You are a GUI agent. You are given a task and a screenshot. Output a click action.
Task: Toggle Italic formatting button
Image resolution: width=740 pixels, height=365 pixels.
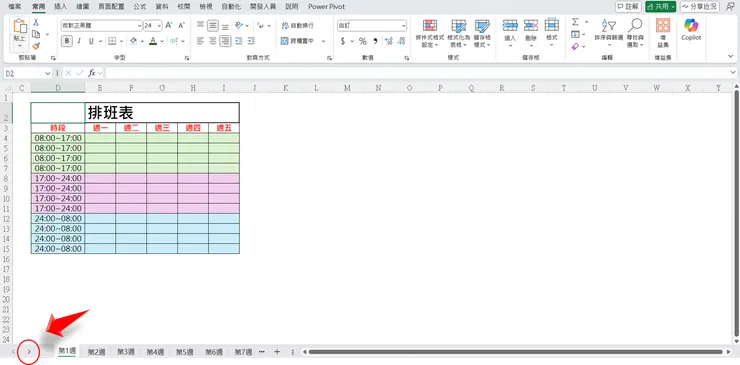(x=79, y=42)
